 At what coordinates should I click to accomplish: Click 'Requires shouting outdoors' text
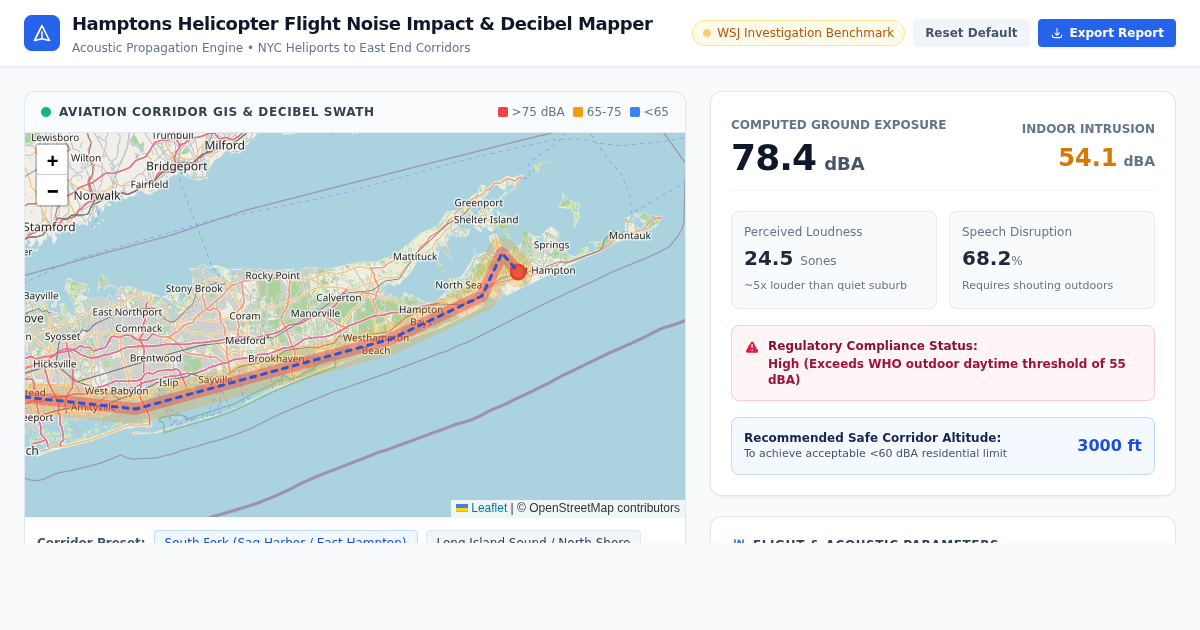tap(1037, 286)
